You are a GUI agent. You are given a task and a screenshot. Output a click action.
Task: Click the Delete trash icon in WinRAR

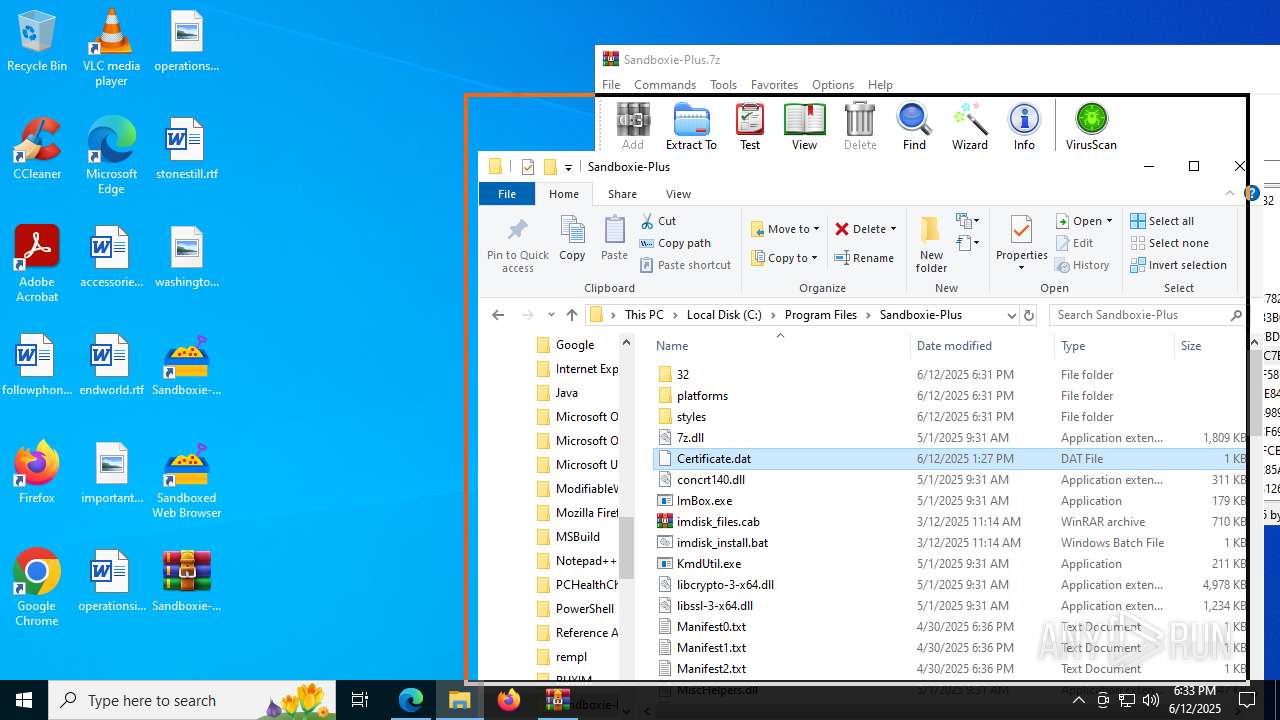860,126
